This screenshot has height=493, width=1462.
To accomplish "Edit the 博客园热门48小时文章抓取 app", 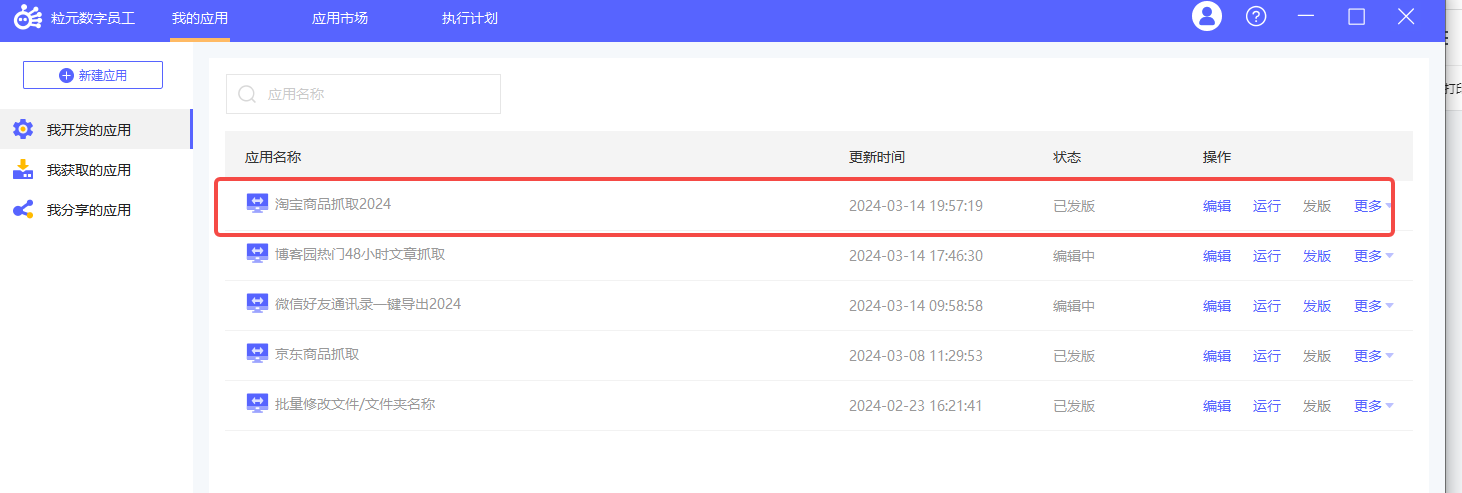I will coord(1217,256).
